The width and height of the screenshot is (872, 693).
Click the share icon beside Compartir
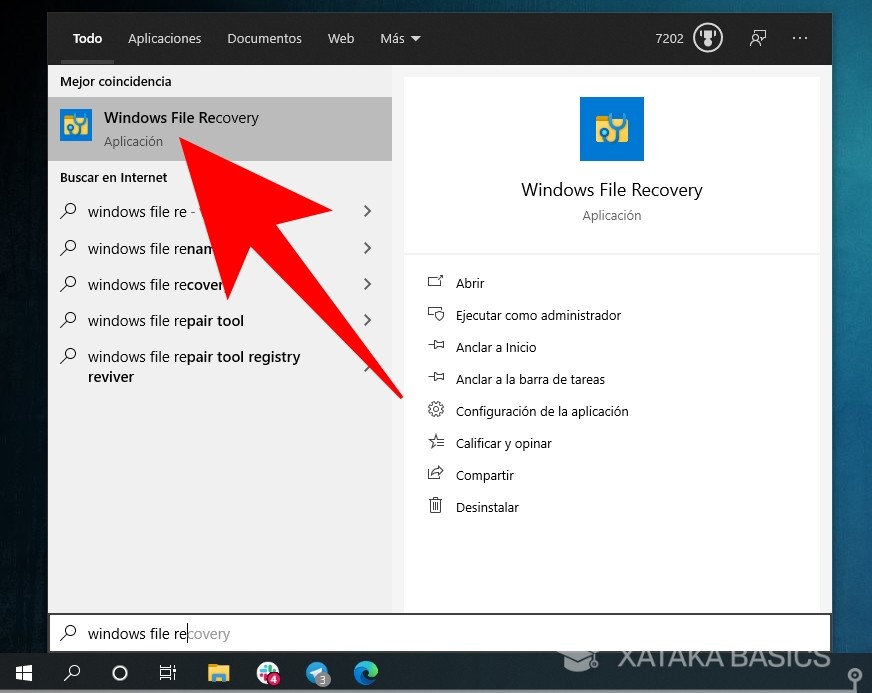point(435,474)
